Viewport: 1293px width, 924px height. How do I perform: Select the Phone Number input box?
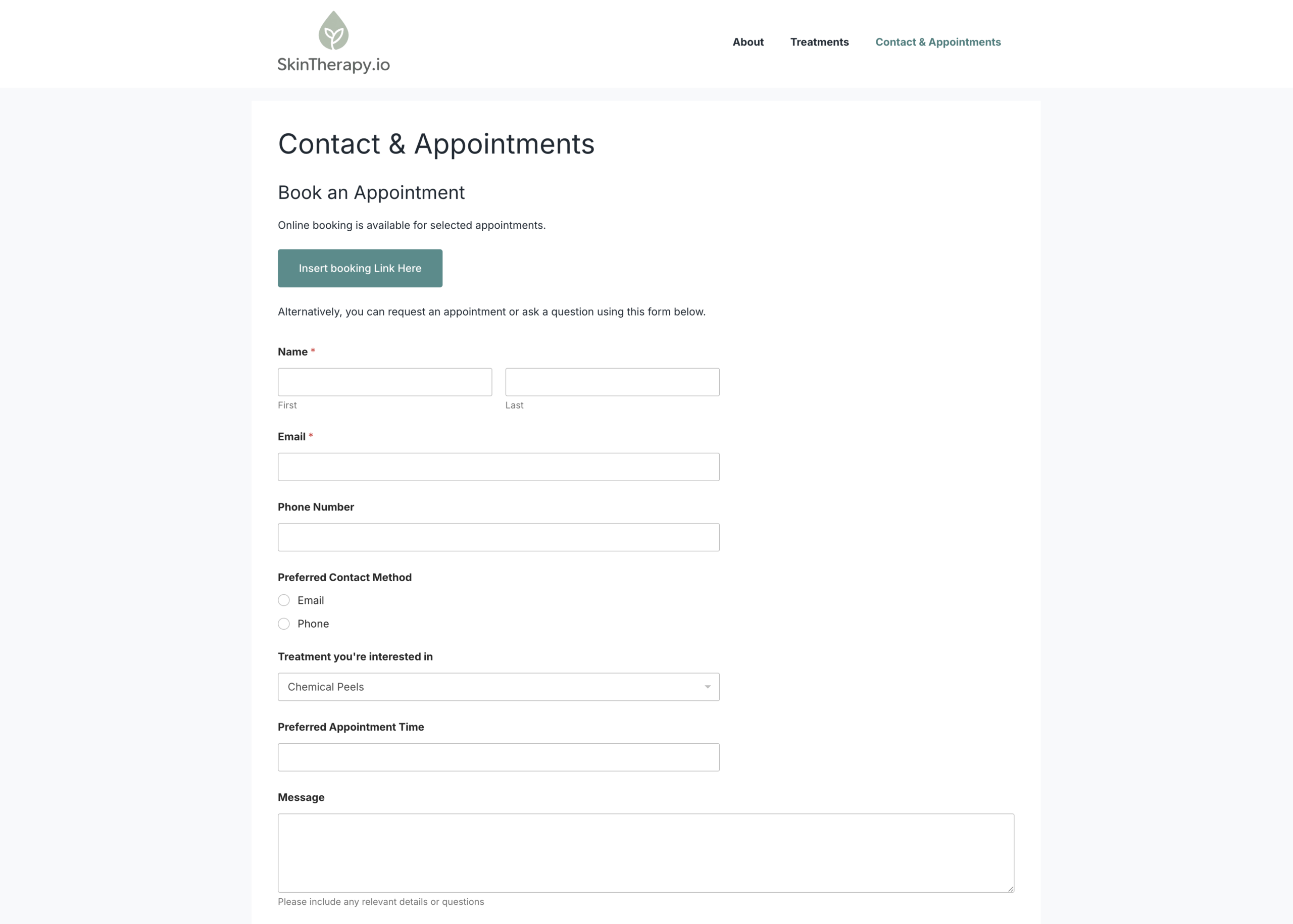tap(499, 537)
